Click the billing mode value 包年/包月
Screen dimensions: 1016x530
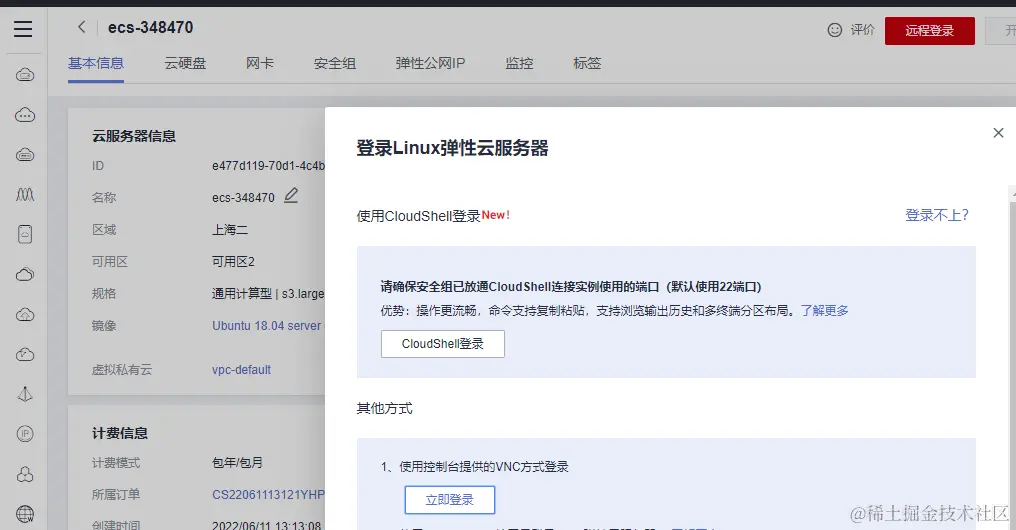pyautogui.click(x=237, y=463)
